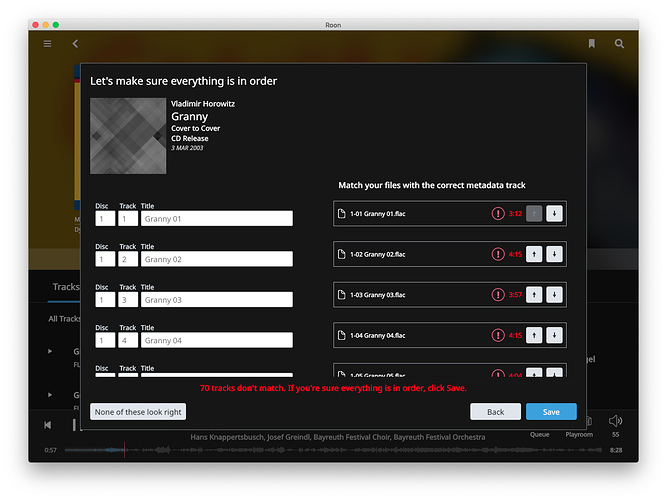Click warning icon on 1-01 Granny 01.flac
The height and width of the screenshot is (500, 667).
(498, 214)
